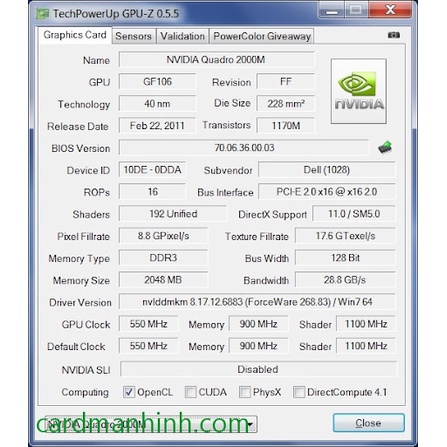Click the Close button
The image size is (447, 447).
369,423
